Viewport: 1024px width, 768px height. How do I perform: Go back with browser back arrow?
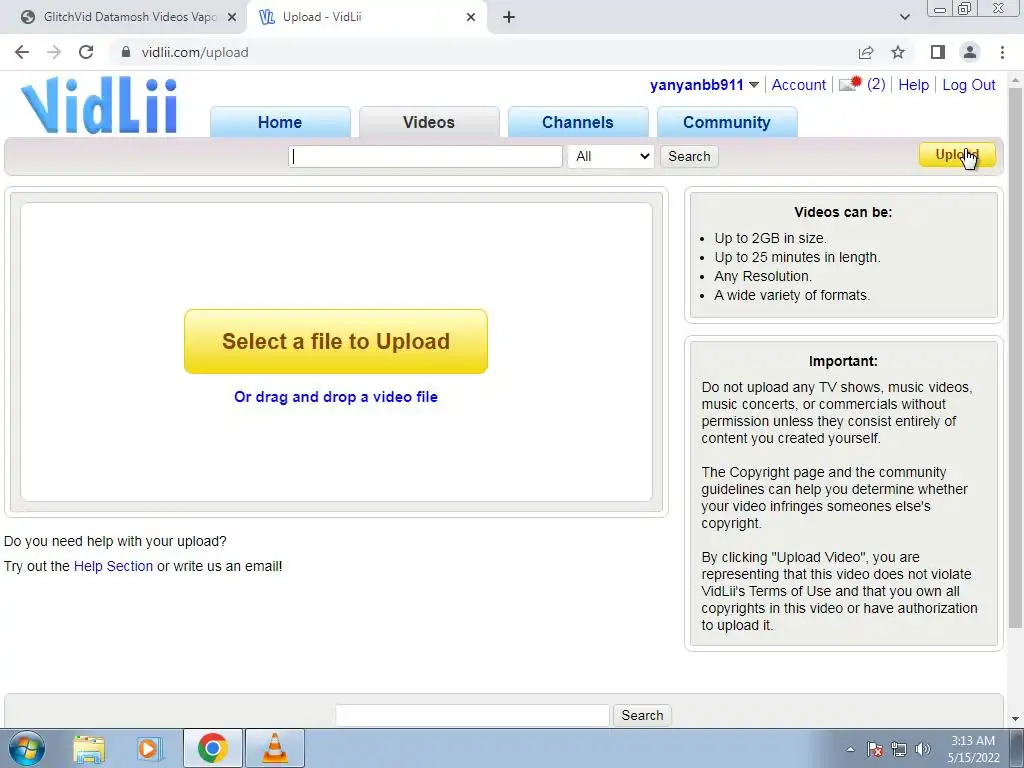pyautogui.click(x=22, y=52)
